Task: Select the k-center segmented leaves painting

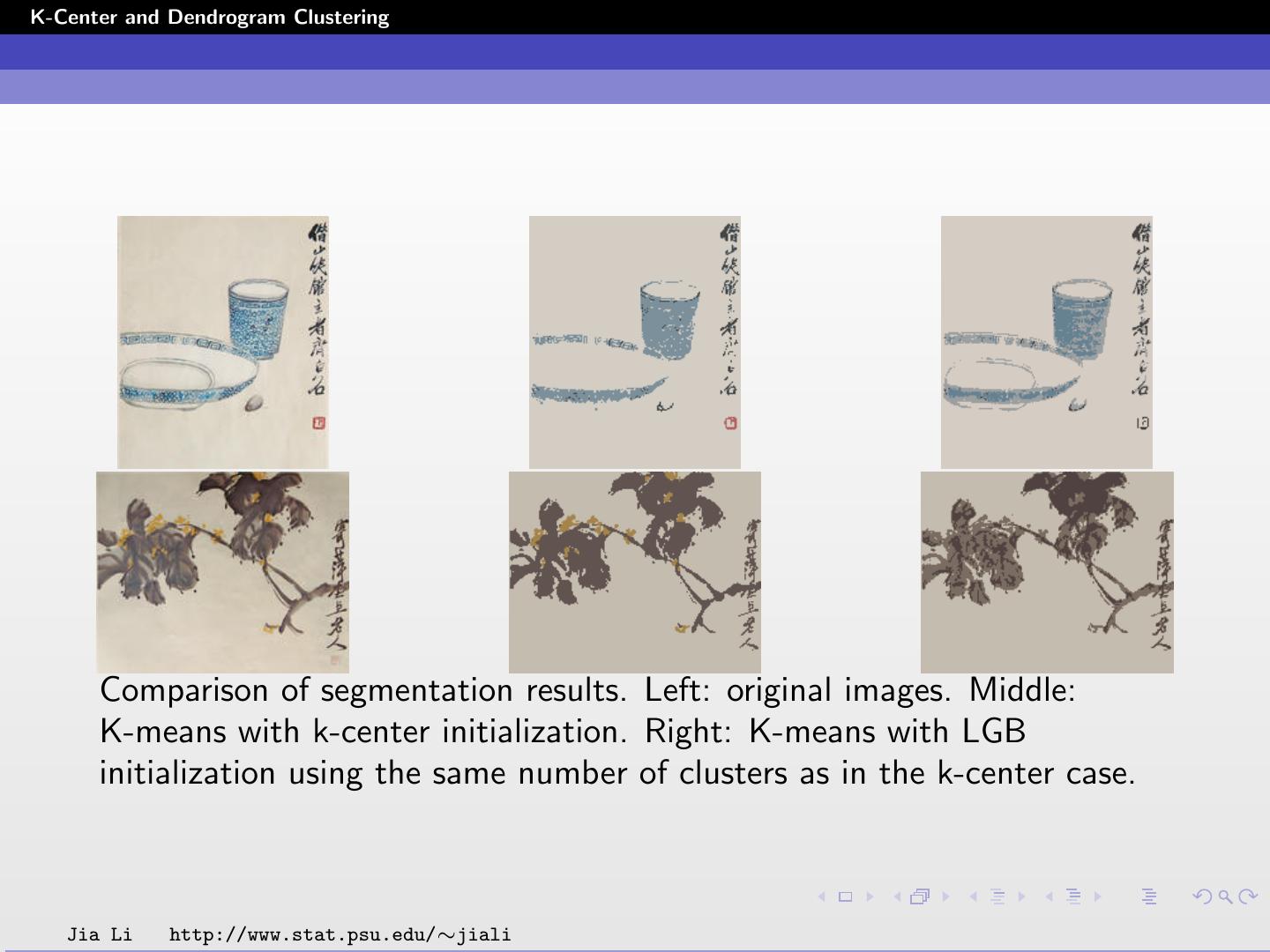Action: (635, 572)
